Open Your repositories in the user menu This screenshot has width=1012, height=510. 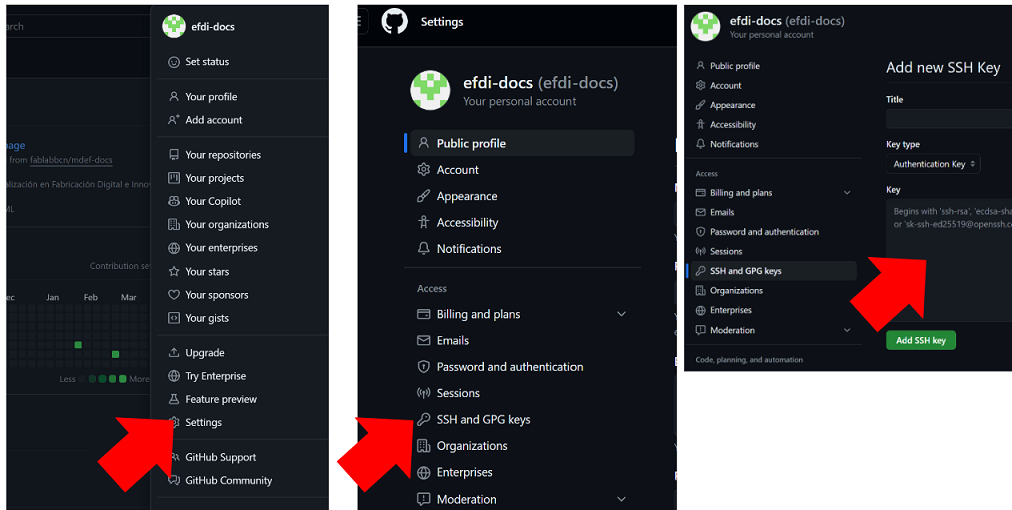pos(223,155)
